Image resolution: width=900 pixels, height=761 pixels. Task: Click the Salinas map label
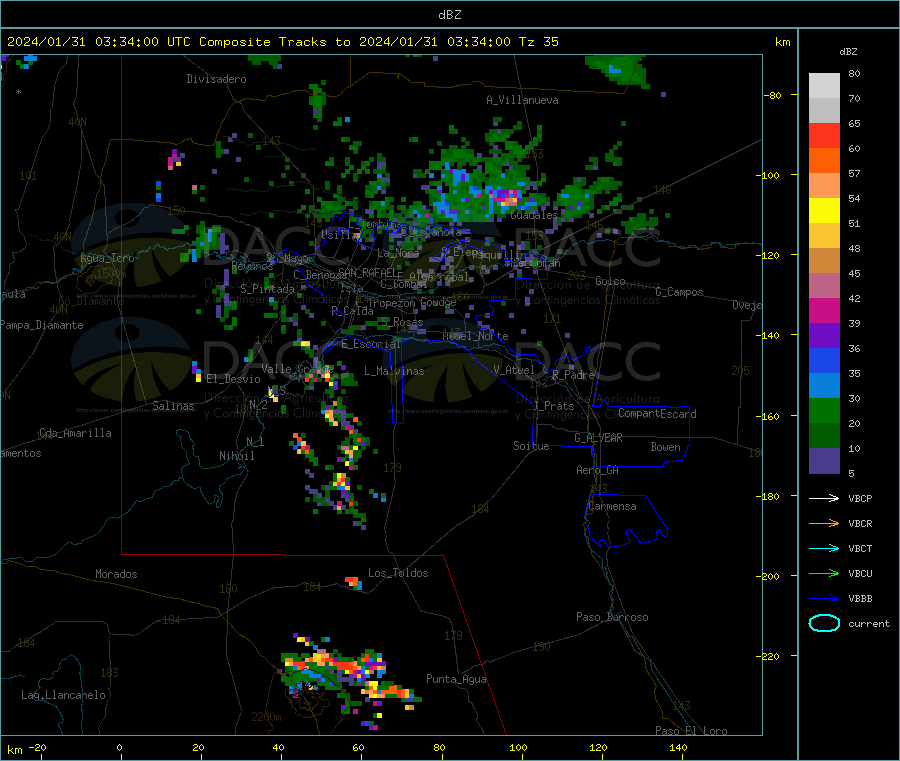click(173, 406)
